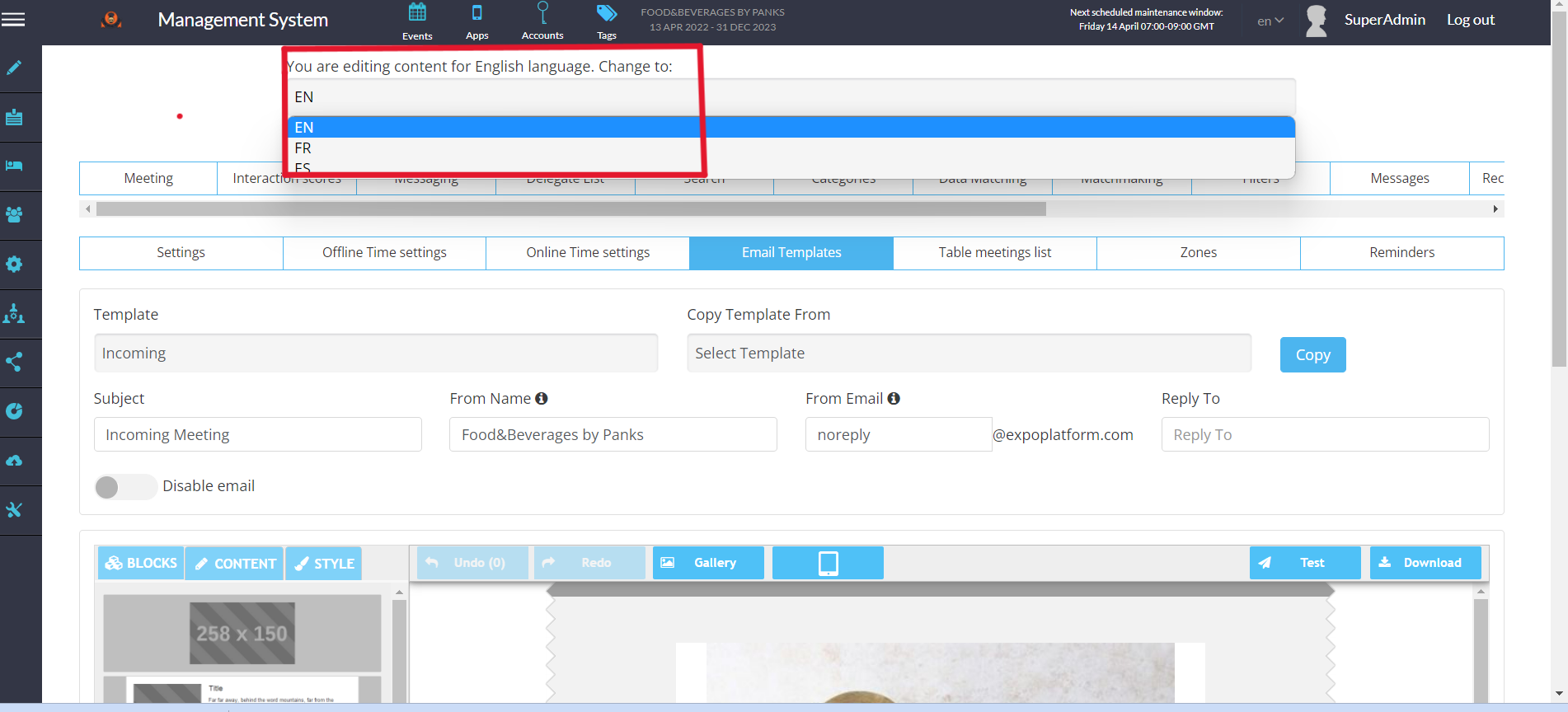Click the Reply To input field
The width and height of the screenshot is (1568, 712).
point(1326,434)
